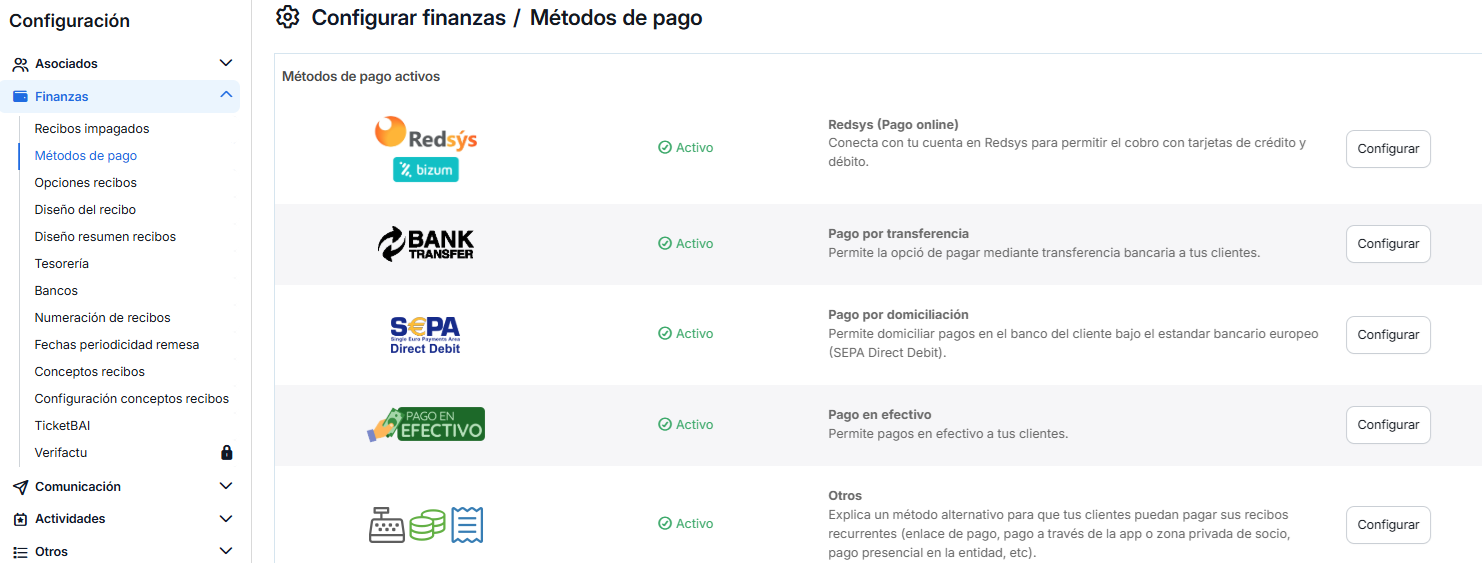The width and height of the screenshot is (1482, 563).
Task: Click the Activo check icon for Otros method
Action: click(665, 524)
